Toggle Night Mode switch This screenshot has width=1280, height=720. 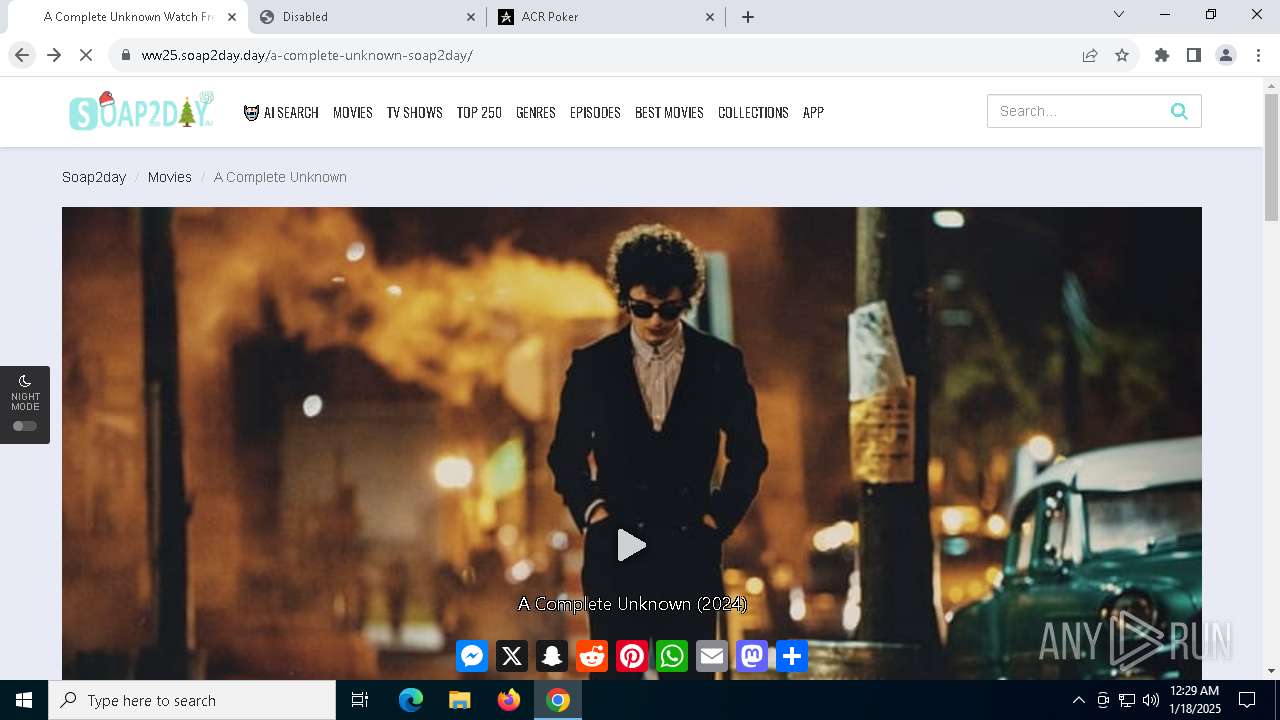[25, 426]
